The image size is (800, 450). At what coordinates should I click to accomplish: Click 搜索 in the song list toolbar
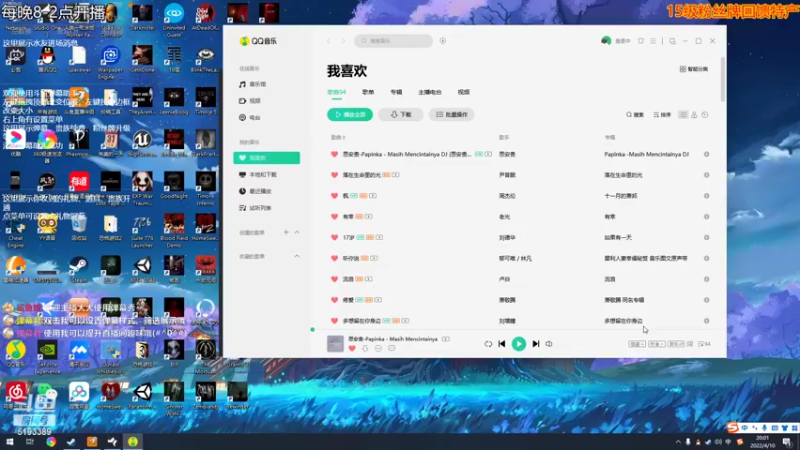coord(635,115)
